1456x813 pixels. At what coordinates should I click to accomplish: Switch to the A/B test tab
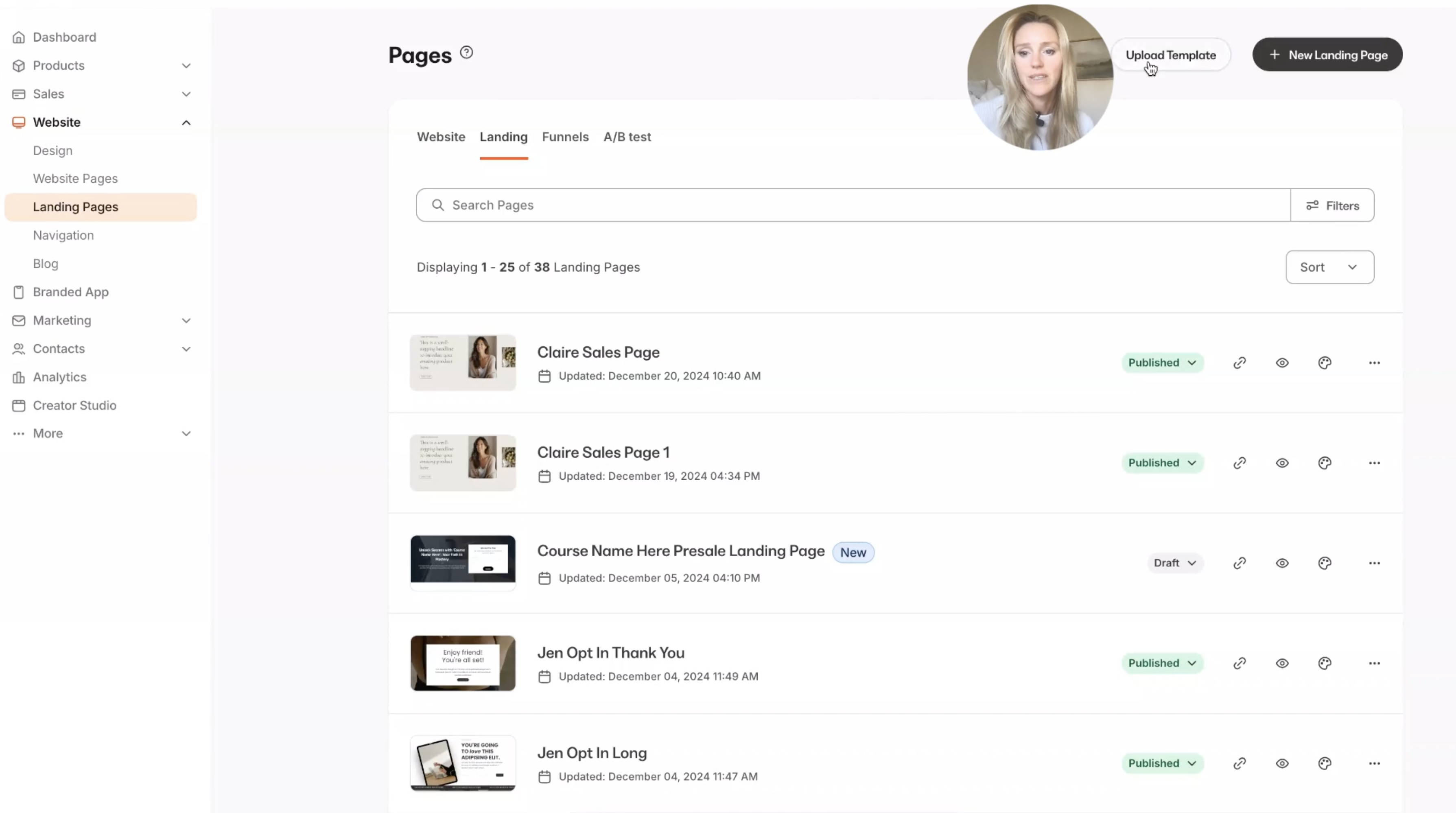point(627,137)
